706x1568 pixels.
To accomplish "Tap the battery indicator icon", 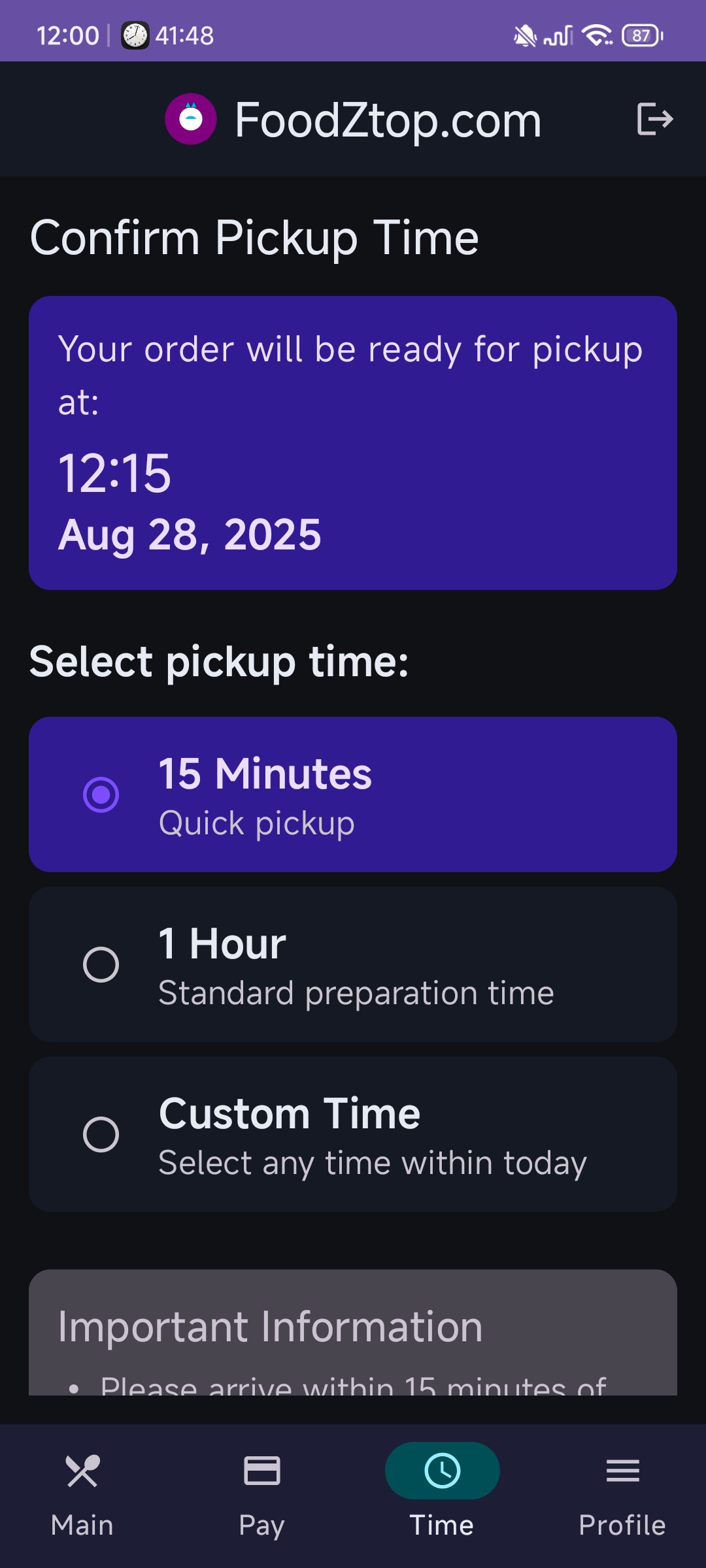I will coord(643,35).
